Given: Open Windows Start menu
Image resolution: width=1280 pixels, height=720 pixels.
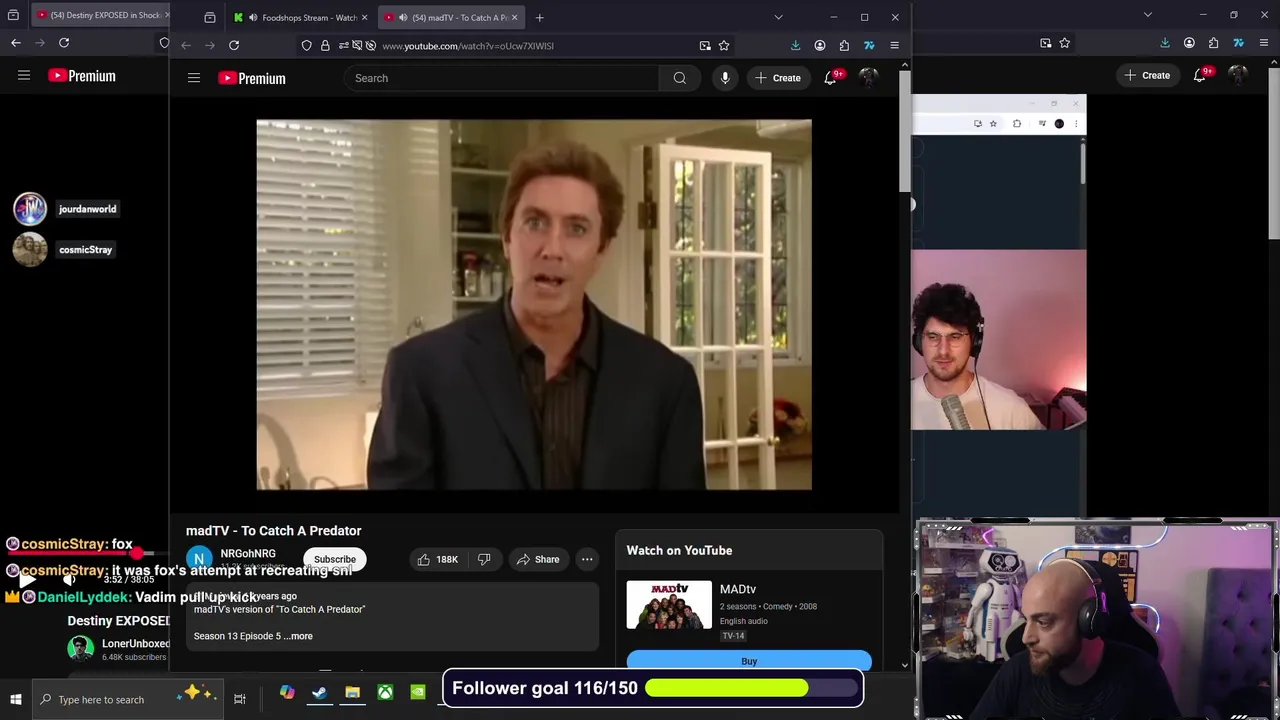Looking at the screenshot, I should point(16,699).
